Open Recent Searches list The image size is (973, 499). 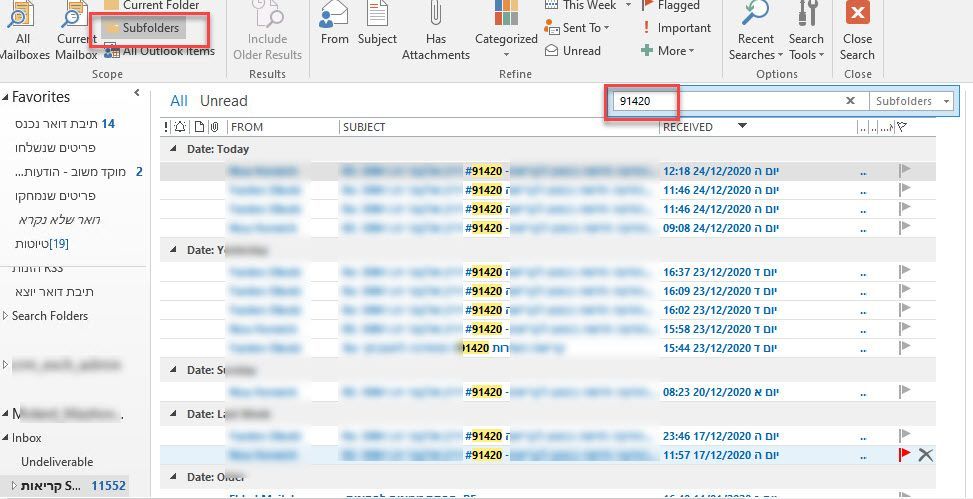click(x=755, y=31)
